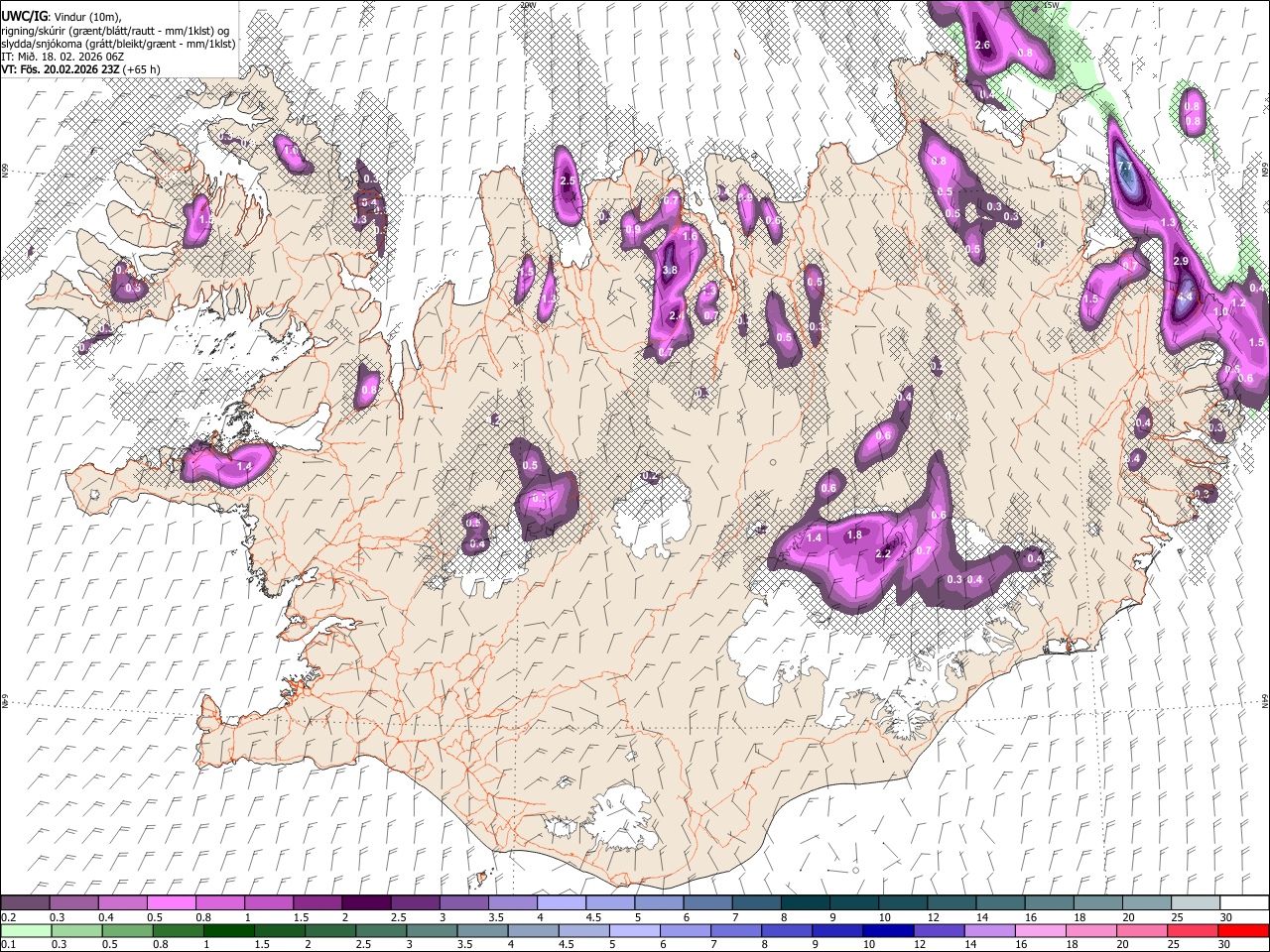Click the '(+65 h)' forecast offset text
This screenshot has height=952, width=1270.
[142, 69]
